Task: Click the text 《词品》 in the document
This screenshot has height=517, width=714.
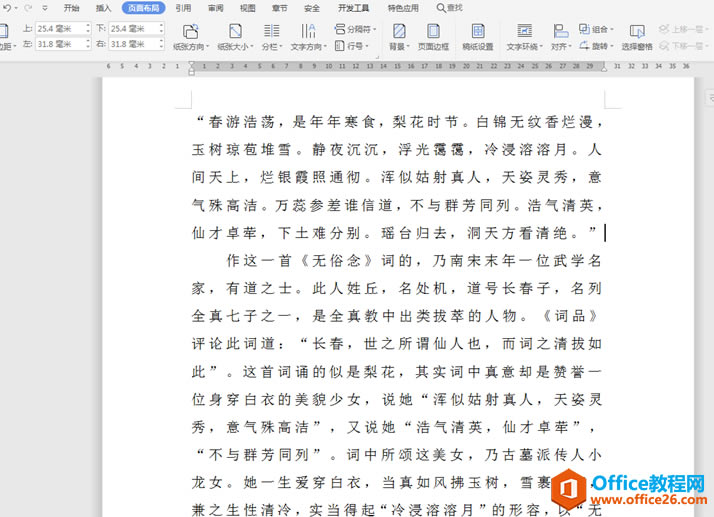Action: (570, 316)
